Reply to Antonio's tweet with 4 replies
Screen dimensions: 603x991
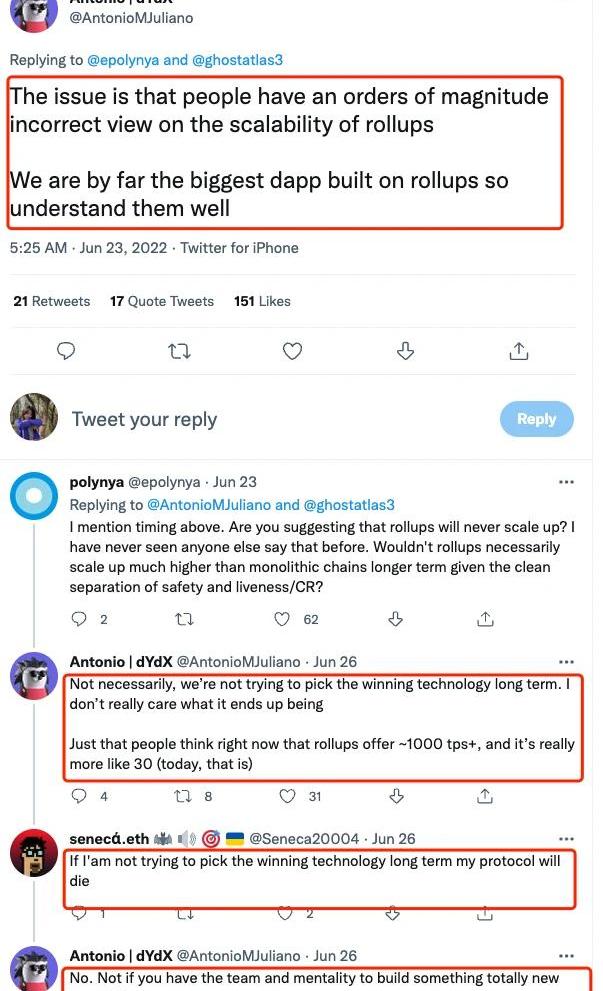tap(80, 796)
